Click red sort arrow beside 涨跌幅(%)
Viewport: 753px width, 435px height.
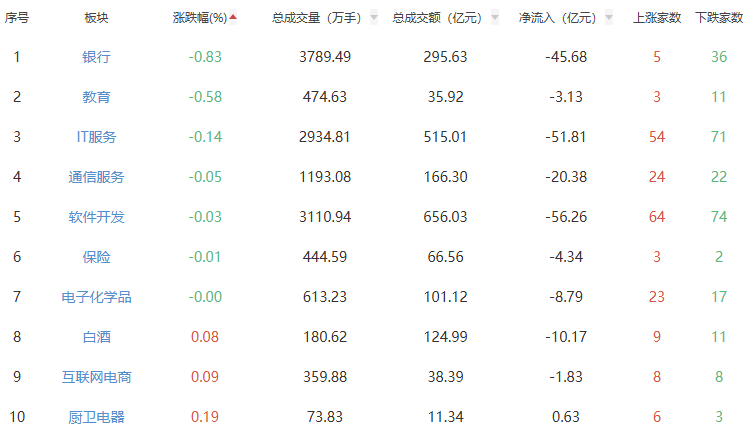[x=233, y=17]
